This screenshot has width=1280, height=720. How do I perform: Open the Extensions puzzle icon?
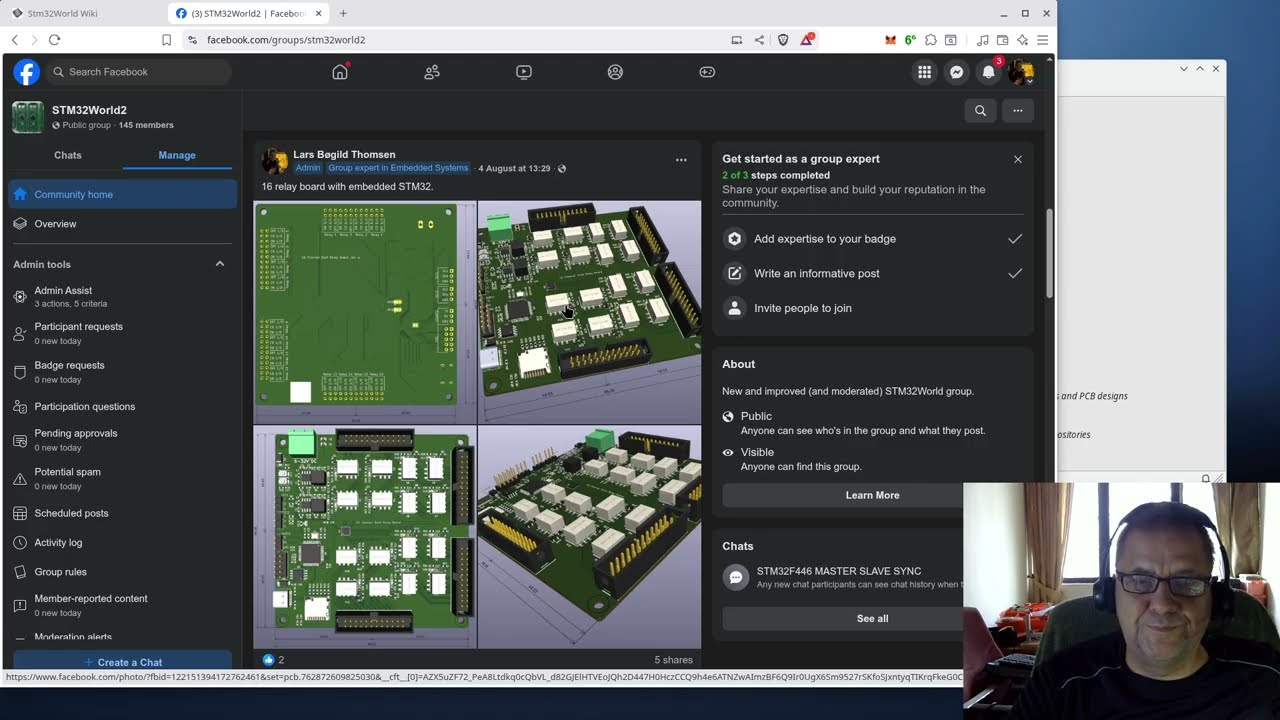coord(930,40)
